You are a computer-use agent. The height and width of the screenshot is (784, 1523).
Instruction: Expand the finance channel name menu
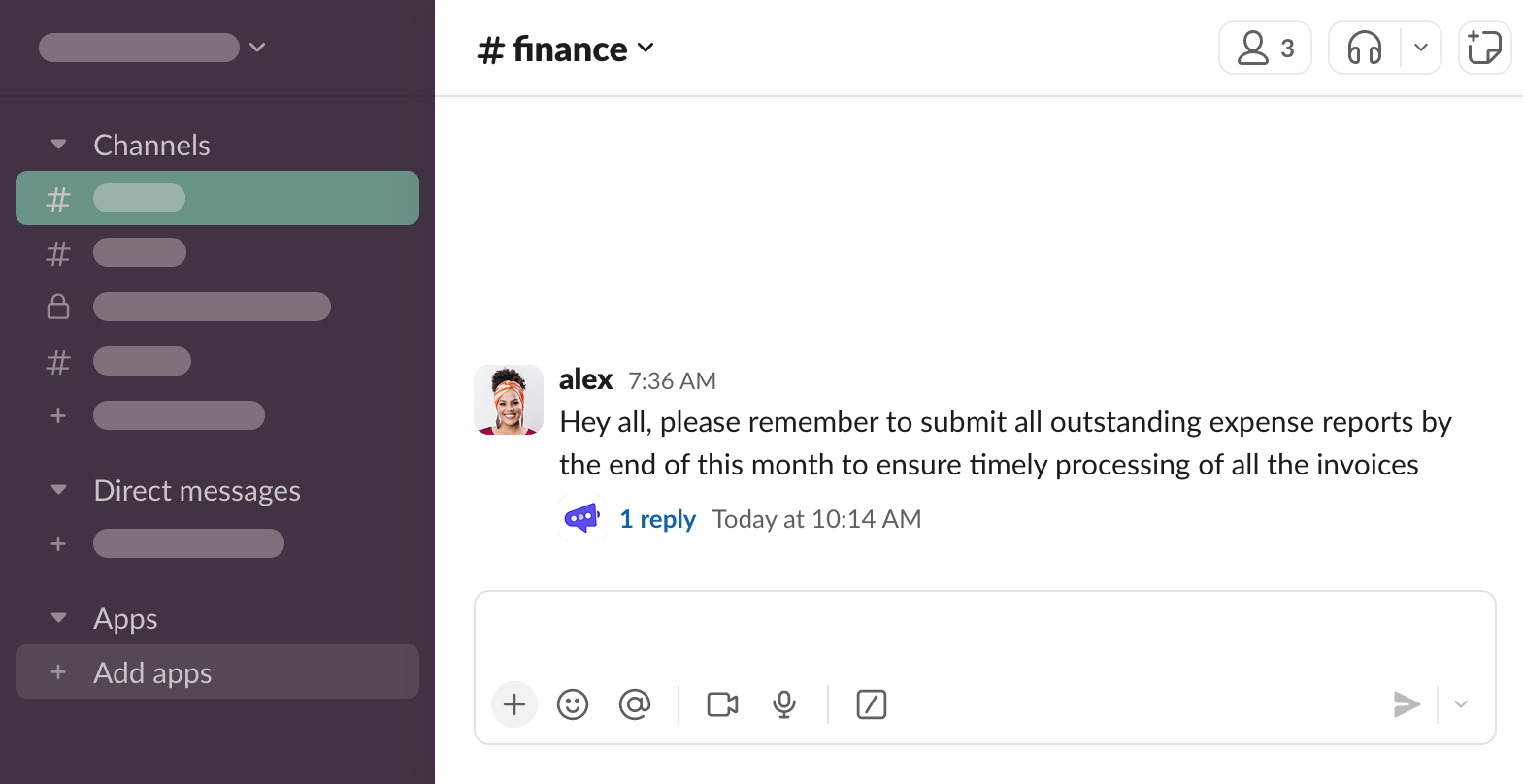pyautogui.click(x=566, y=49)
